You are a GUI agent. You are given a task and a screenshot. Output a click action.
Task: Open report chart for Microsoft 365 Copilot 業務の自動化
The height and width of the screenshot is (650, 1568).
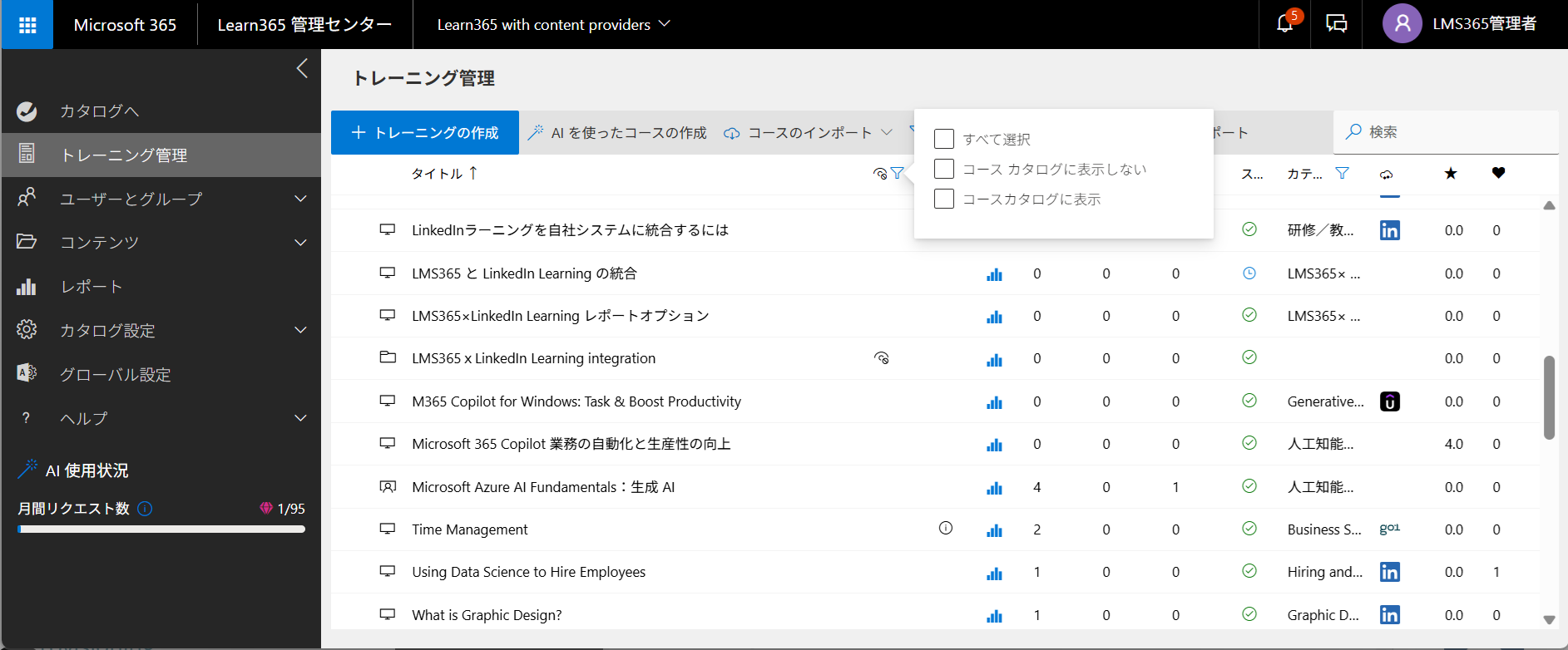click(994, 445)
